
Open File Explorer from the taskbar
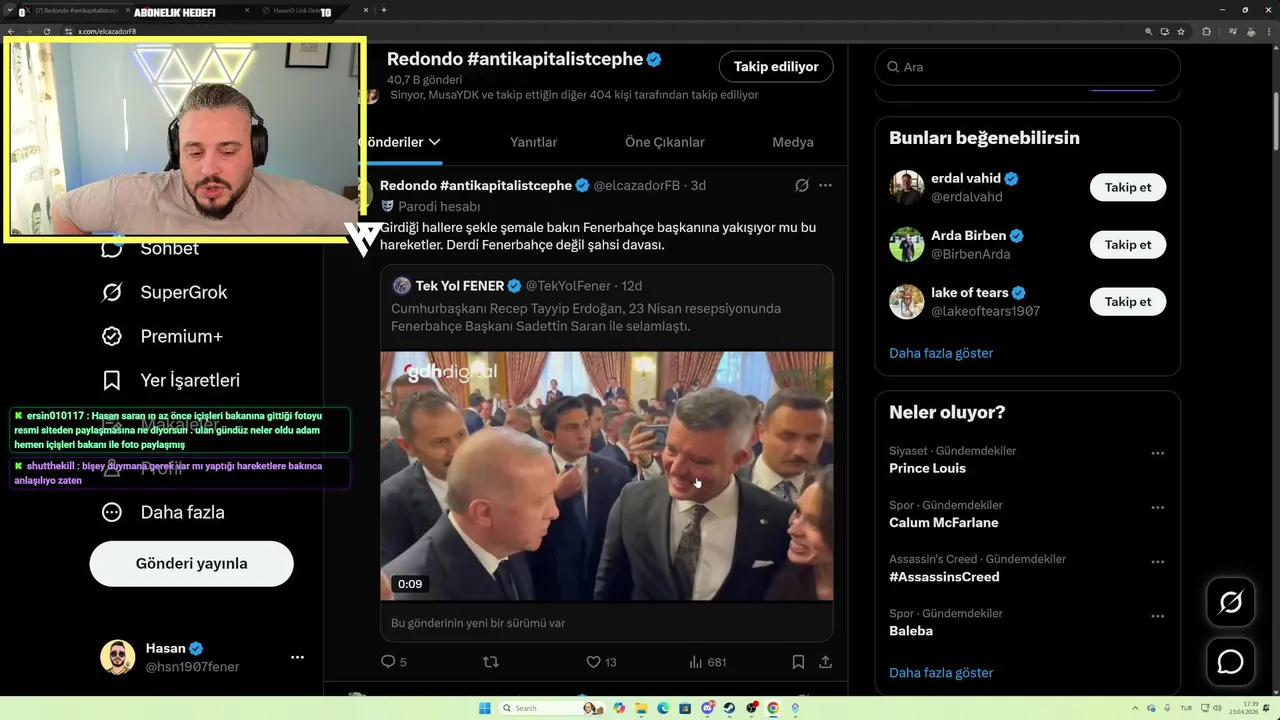[641, 708]
